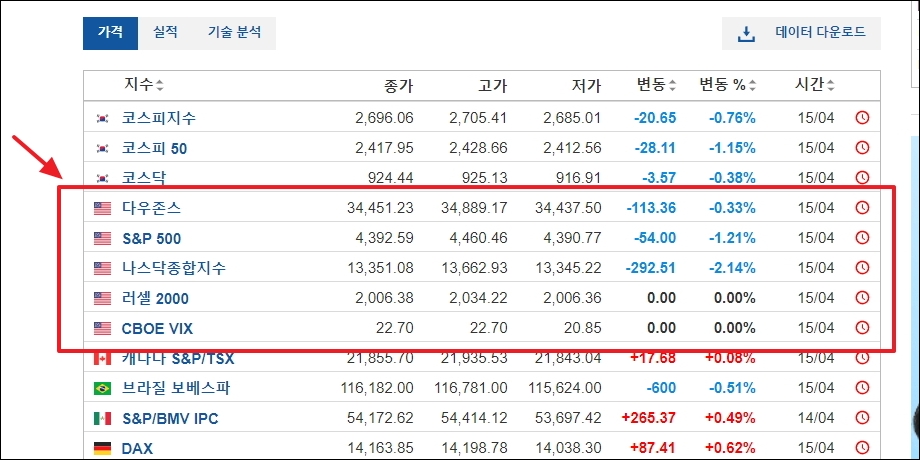
Task: Open the 브라질 보베스파 index link
Action: (176, 388)
